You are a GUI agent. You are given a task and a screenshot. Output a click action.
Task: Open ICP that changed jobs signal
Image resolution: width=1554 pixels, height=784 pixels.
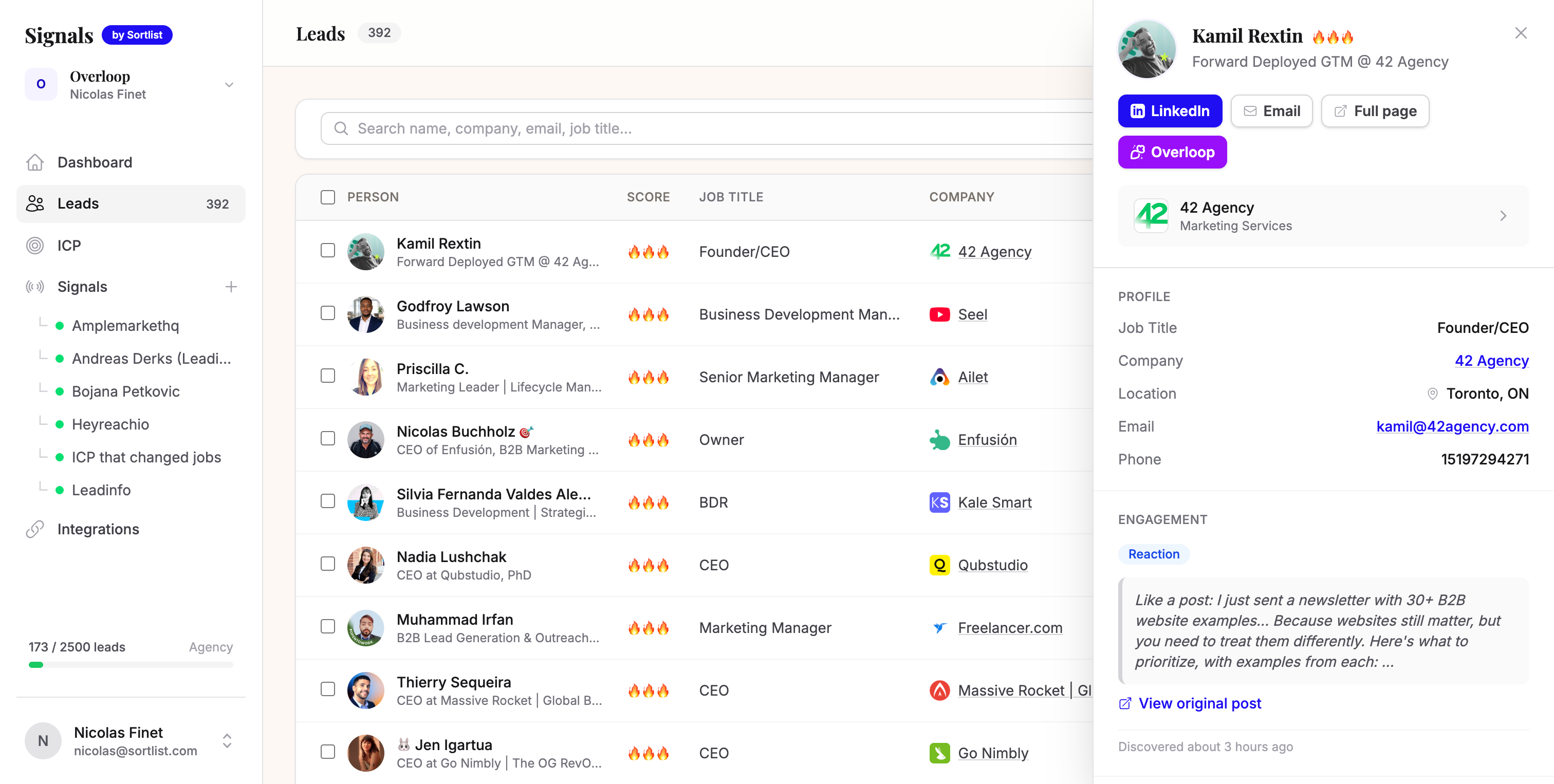146,458
